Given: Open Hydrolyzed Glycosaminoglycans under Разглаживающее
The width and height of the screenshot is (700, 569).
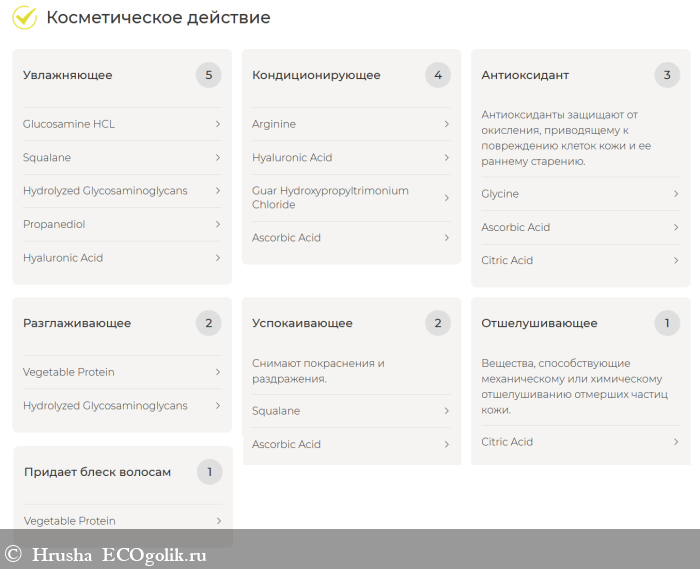Looking at the screenshot, I should tap(122, 406).
